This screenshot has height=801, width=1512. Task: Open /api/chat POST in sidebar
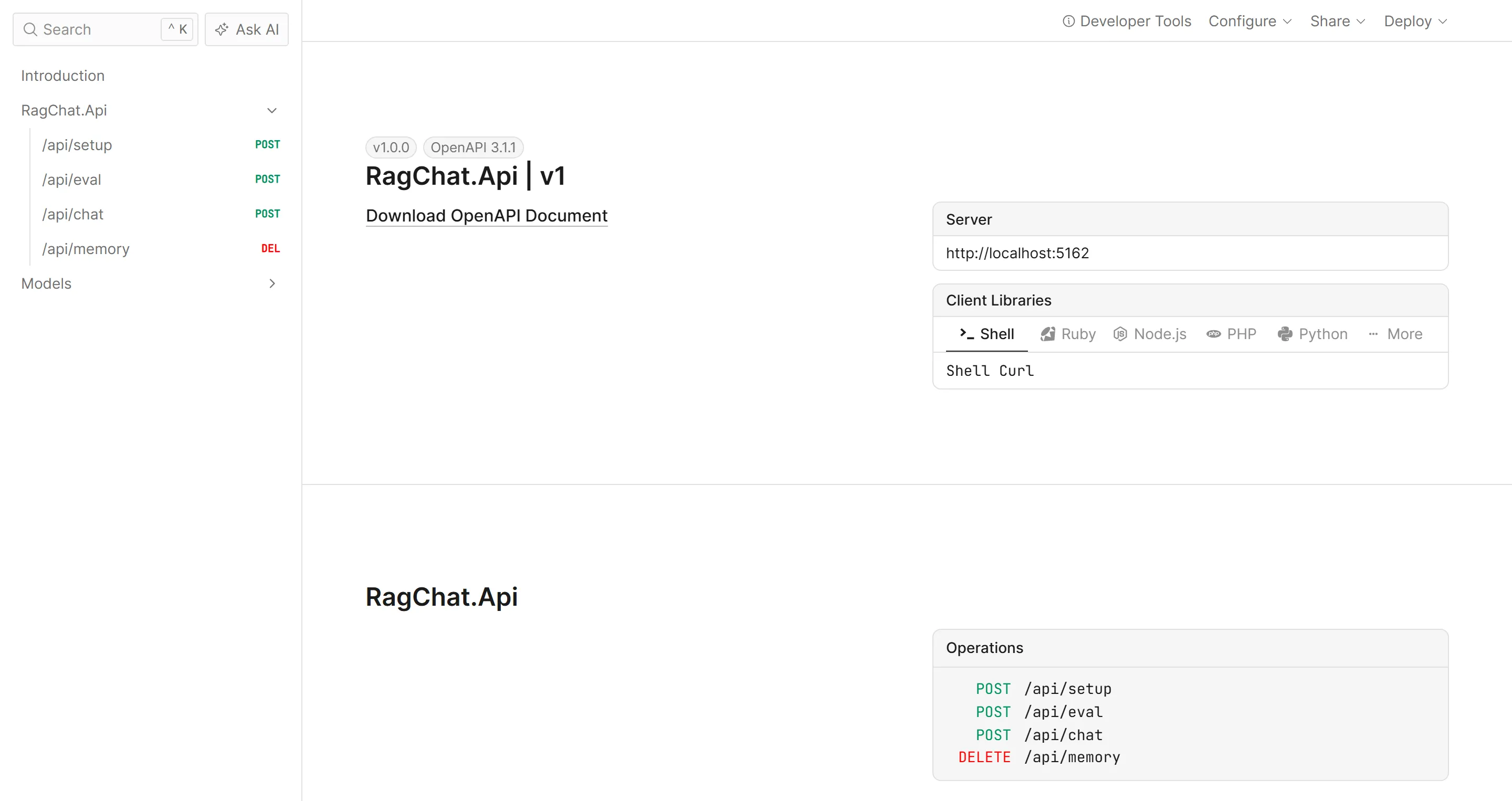click(x=161, y=214)
